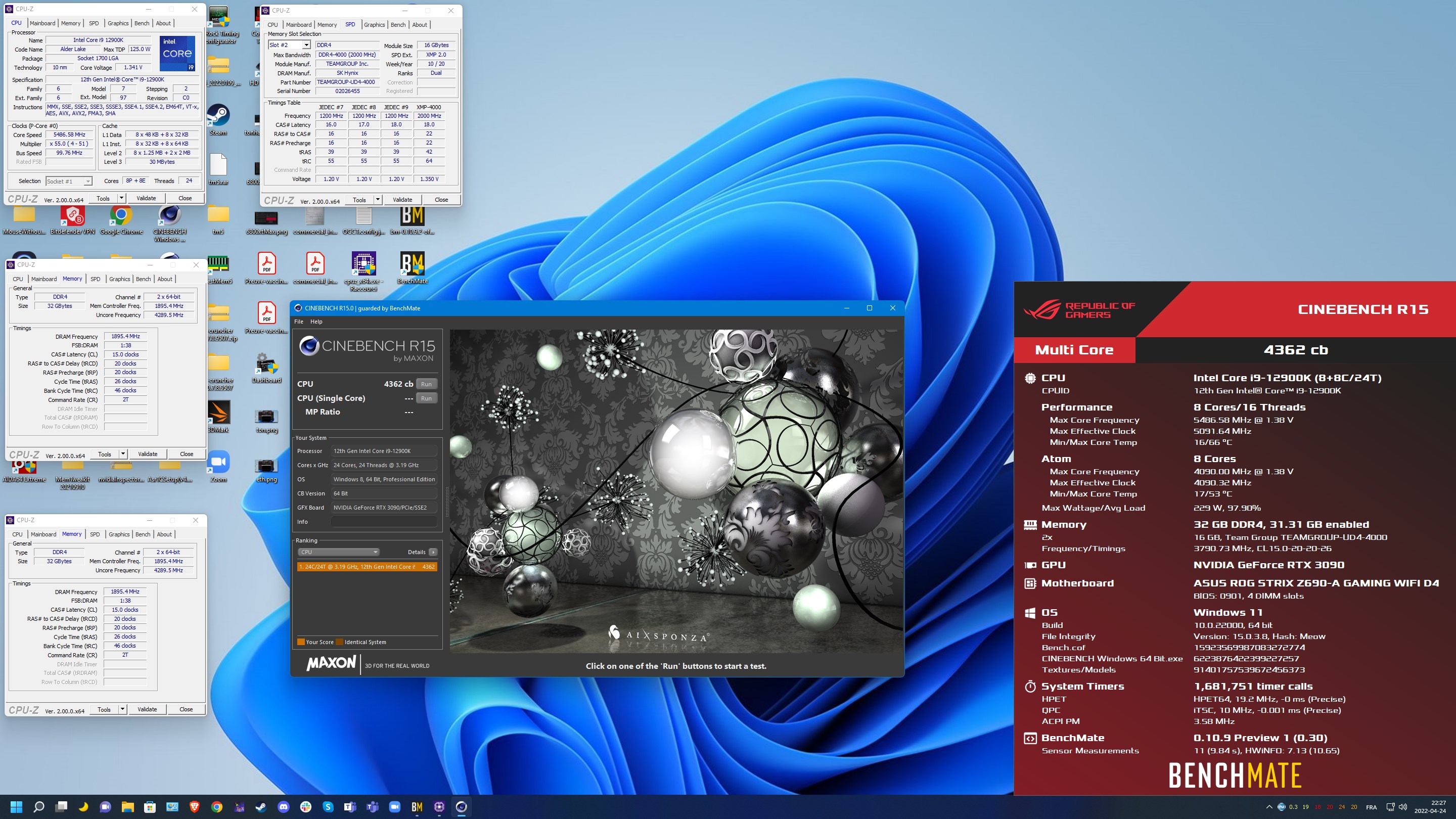Expand Tools arrow in CPU-Z SPD window

click(x=378, y=200)
